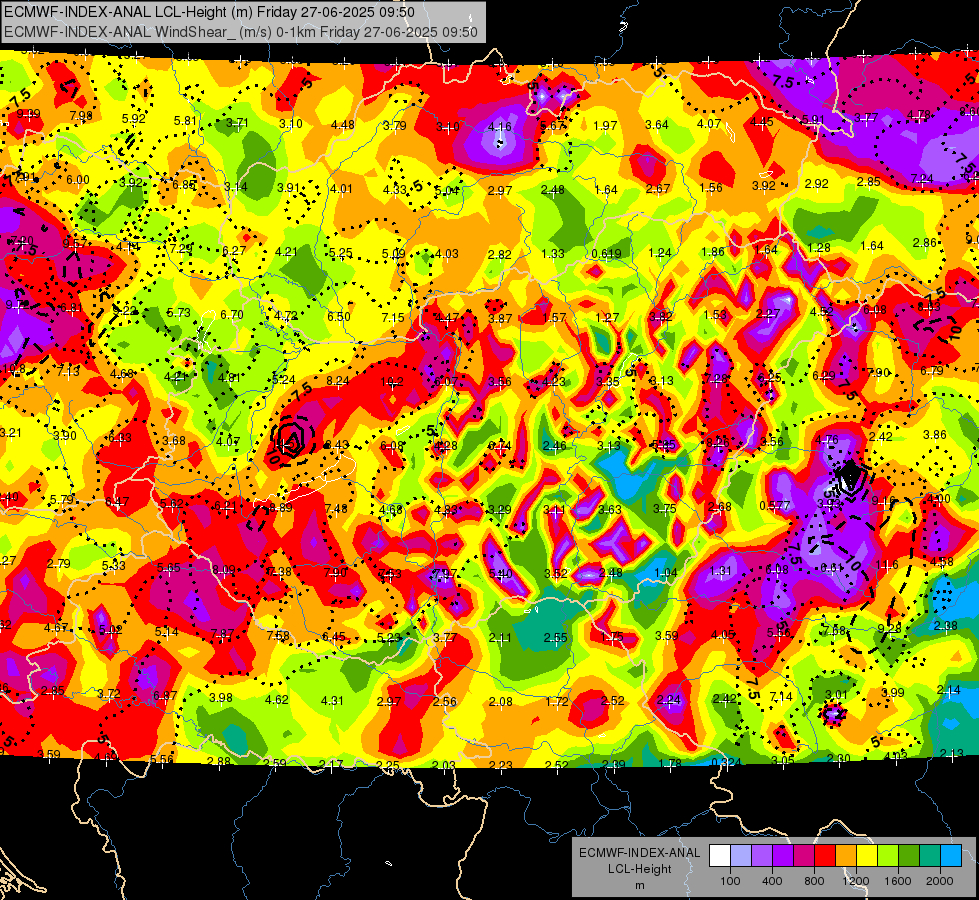Image resolution: width=979 pixels, height=900 pixels.
Task: Click the wind shear value "6.79"
Action: pos(932,371)
